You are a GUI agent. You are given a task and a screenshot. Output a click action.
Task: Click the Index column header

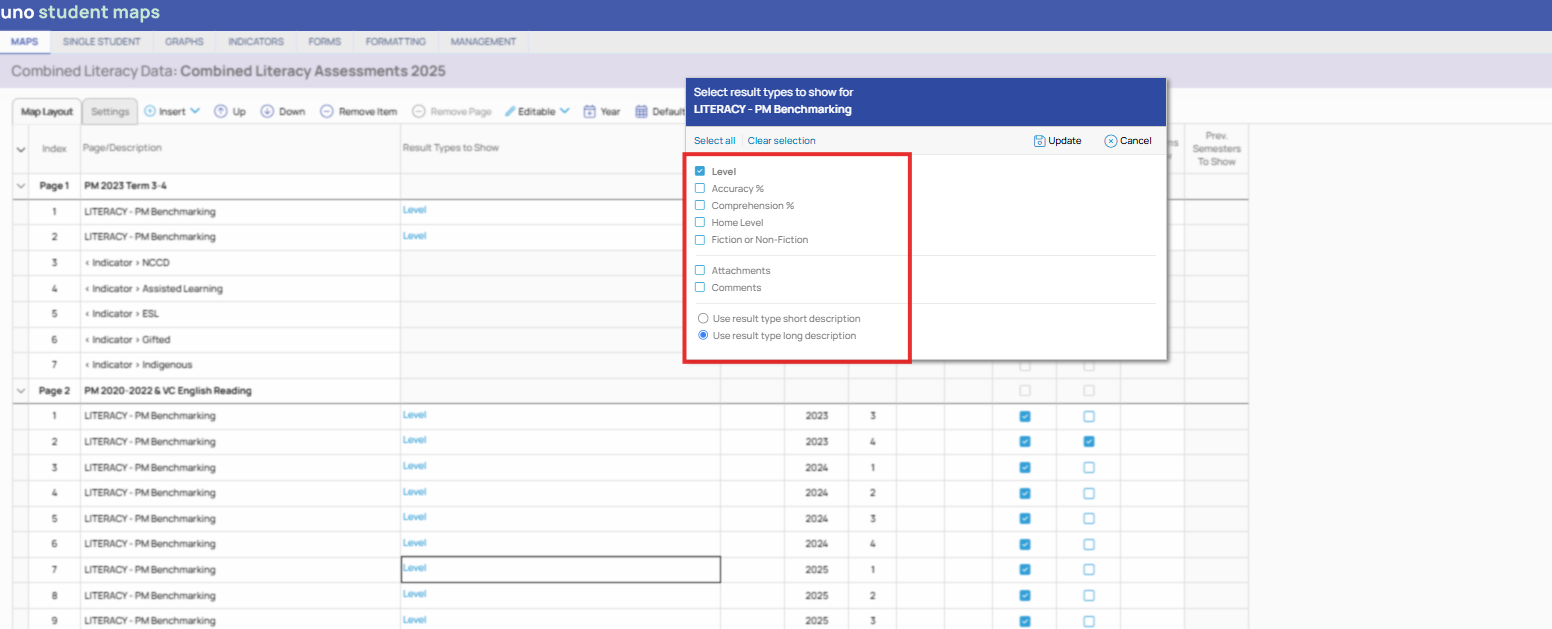[x=54, y=148]
